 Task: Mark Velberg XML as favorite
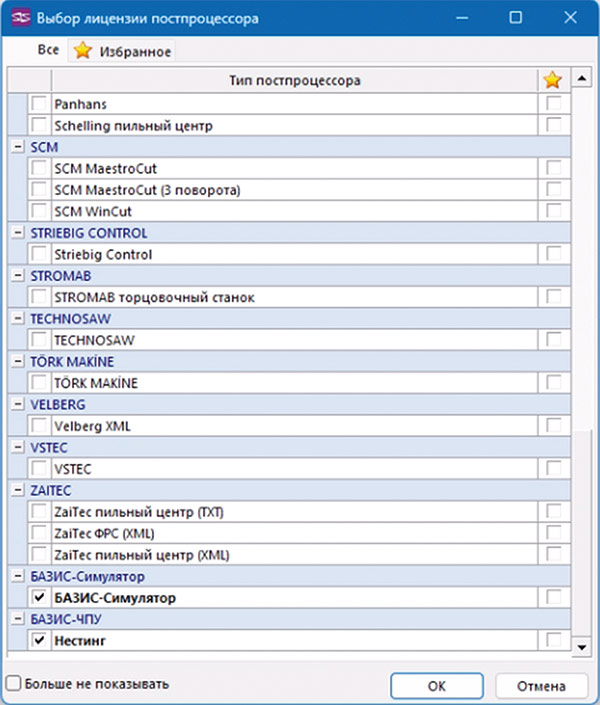[x=553, y=426]
